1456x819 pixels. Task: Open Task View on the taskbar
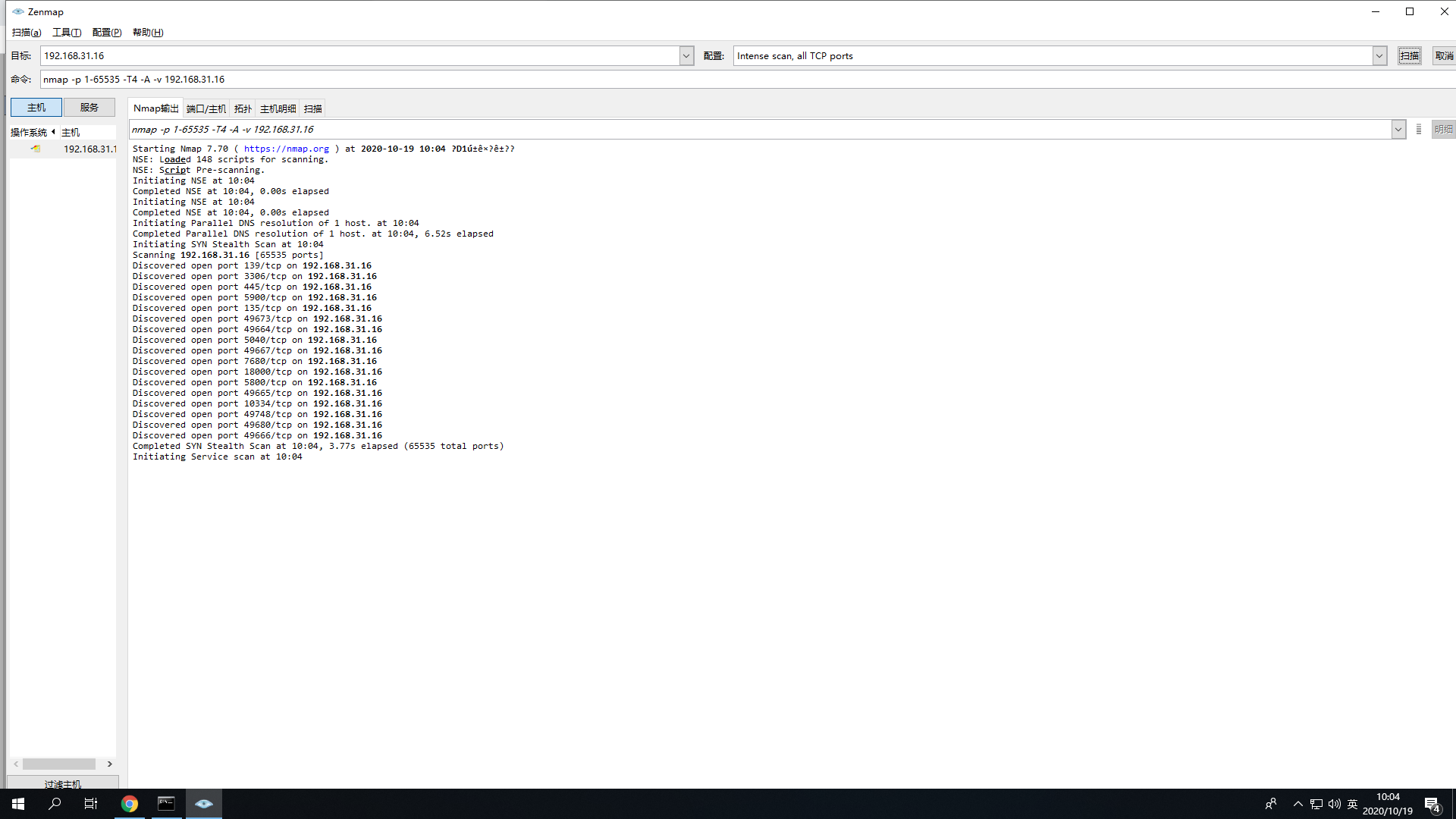pos(91,804)
